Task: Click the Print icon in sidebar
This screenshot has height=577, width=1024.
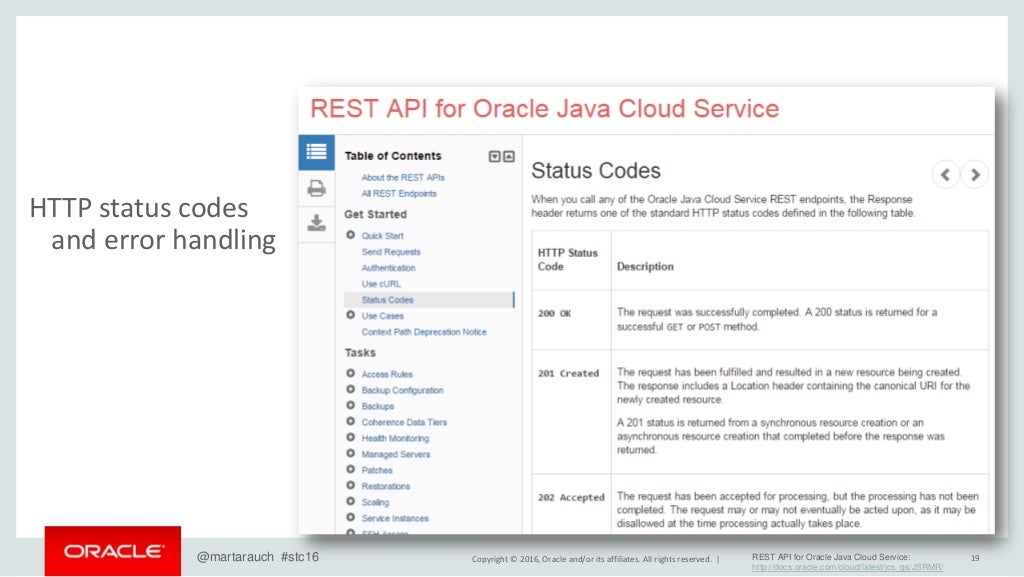Action: click(316, 187)
